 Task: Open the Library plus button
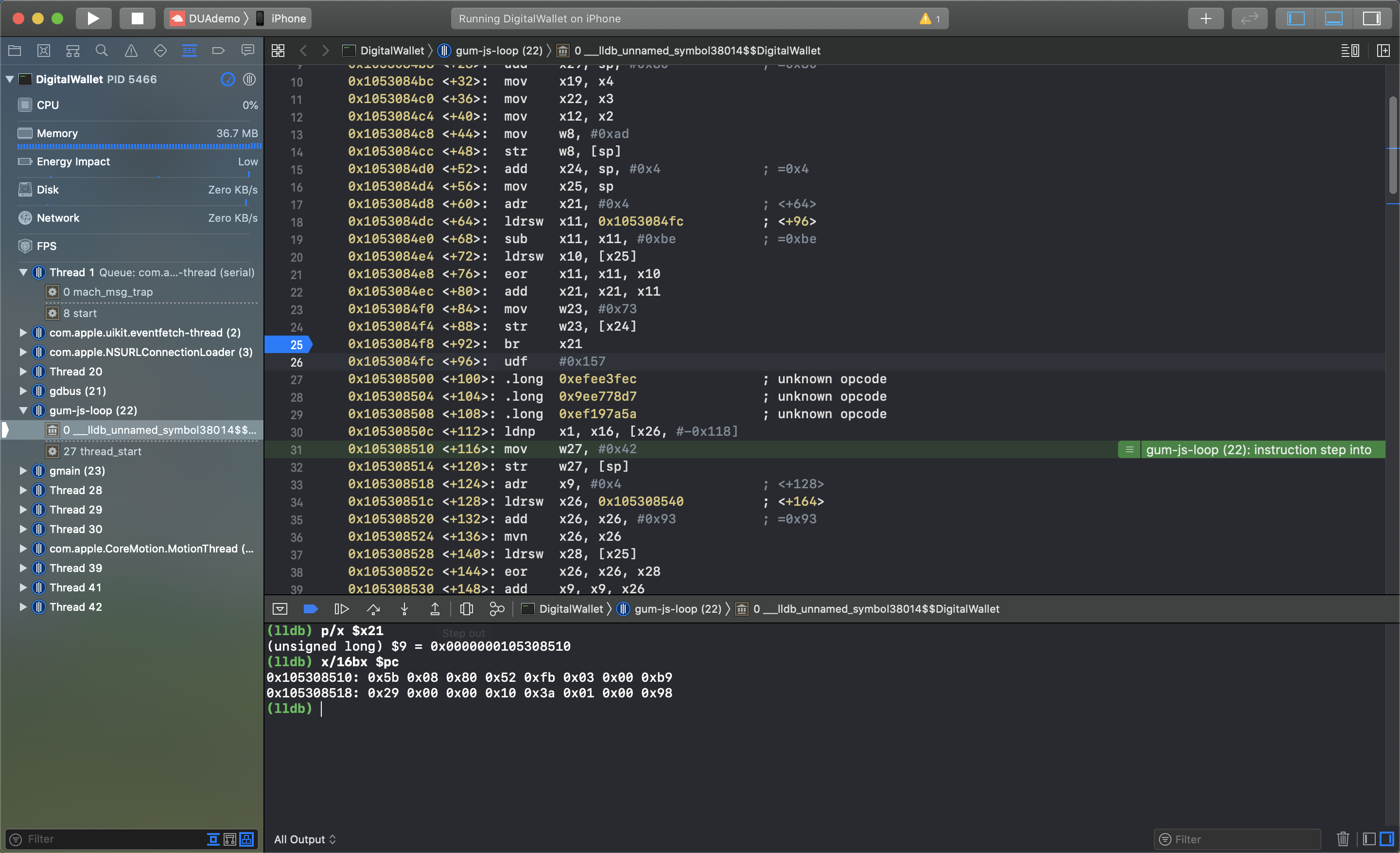[x=1205, y=18]
